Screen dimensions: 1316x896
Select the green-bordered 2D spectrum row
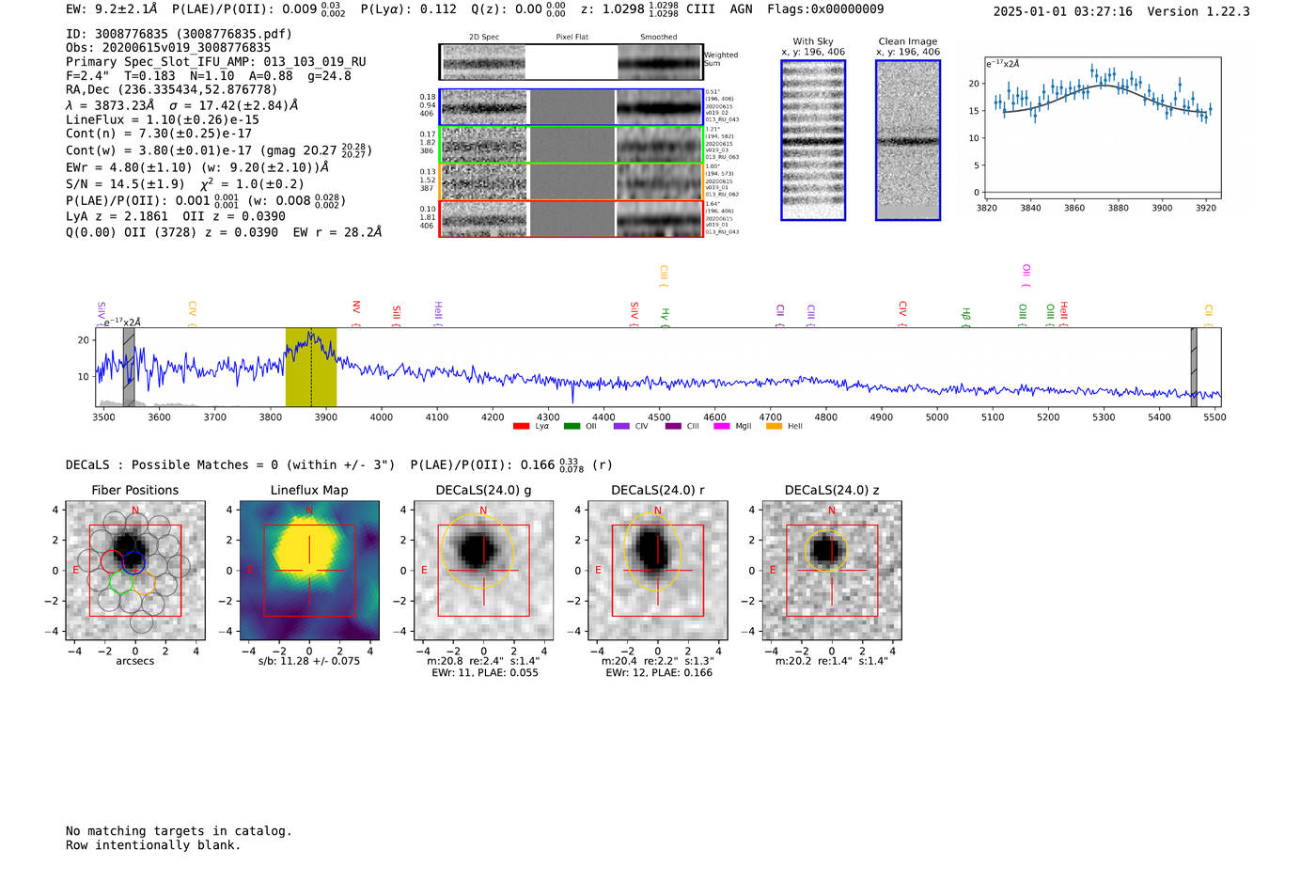click(572, 145)
